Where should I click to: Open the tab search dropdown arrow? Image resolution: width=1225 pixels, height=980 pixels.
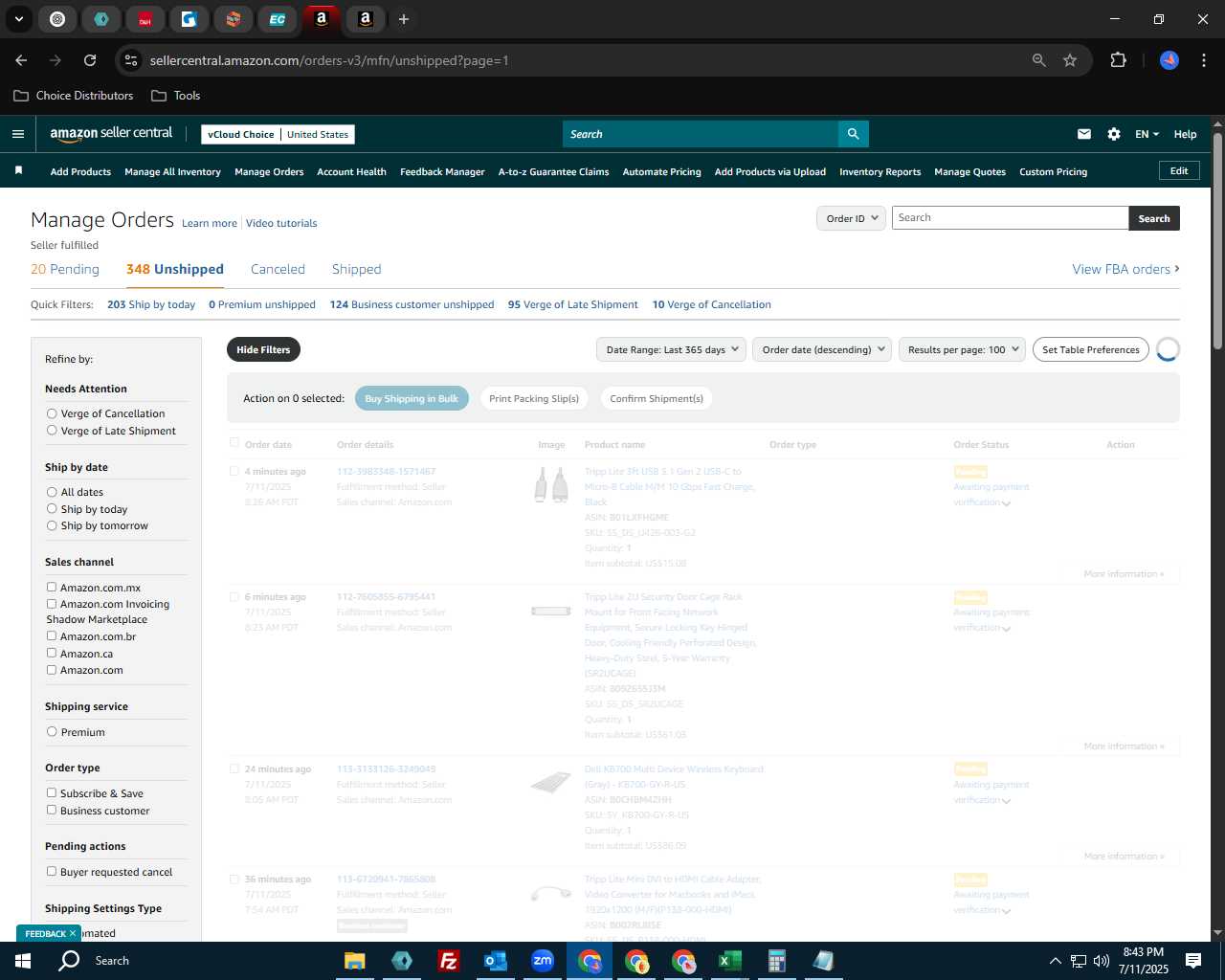(x=18, y=19)
